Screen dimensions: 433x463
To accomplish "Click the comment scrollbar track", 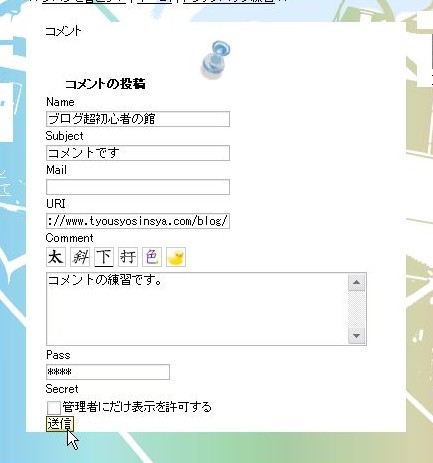I will [356, 309].
